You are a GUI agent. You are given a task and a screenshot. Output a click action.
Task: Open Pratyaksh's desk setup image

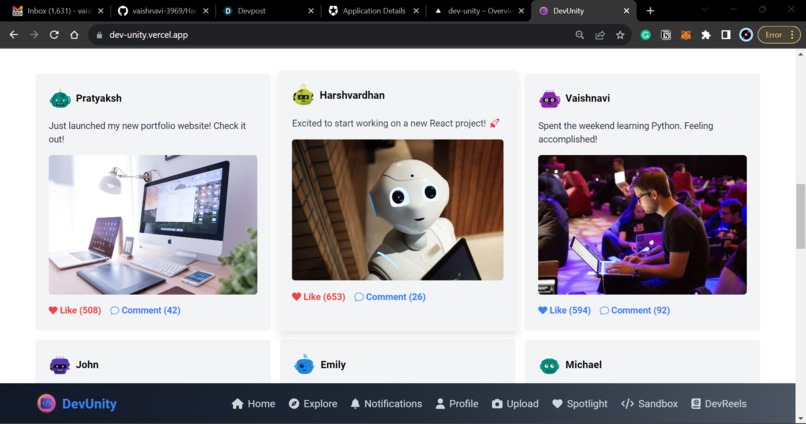[153, 225]
